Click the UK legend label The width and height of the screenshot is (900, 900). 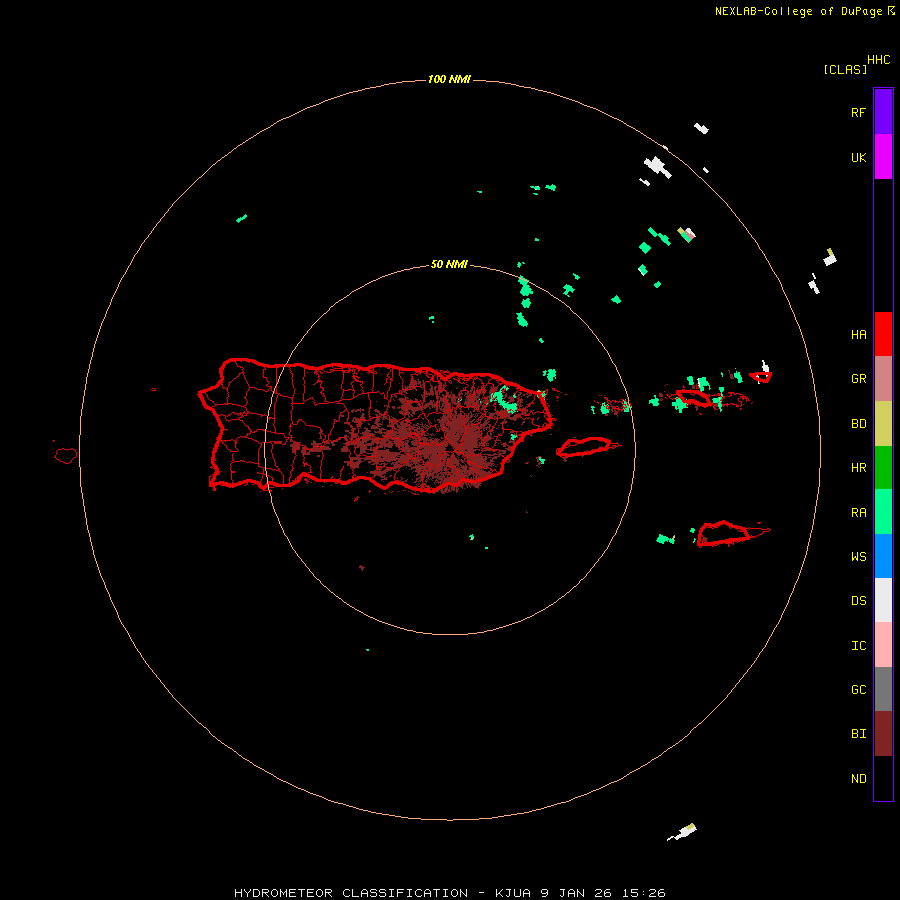tap(858, 157)
